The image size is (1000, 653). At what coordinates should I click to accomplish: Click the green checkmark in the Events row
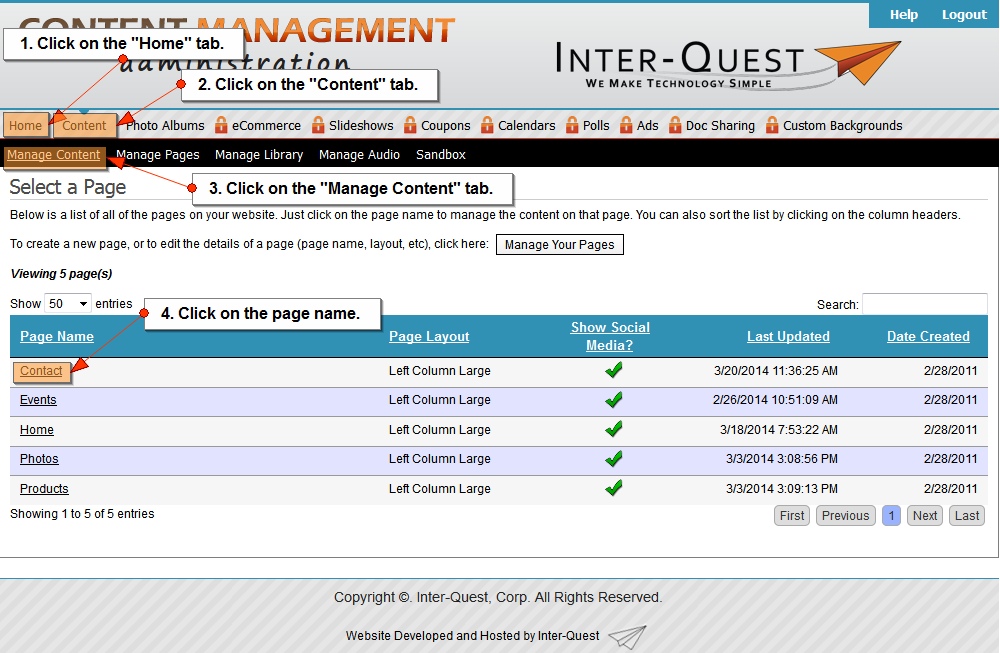[x=614, y=400]
